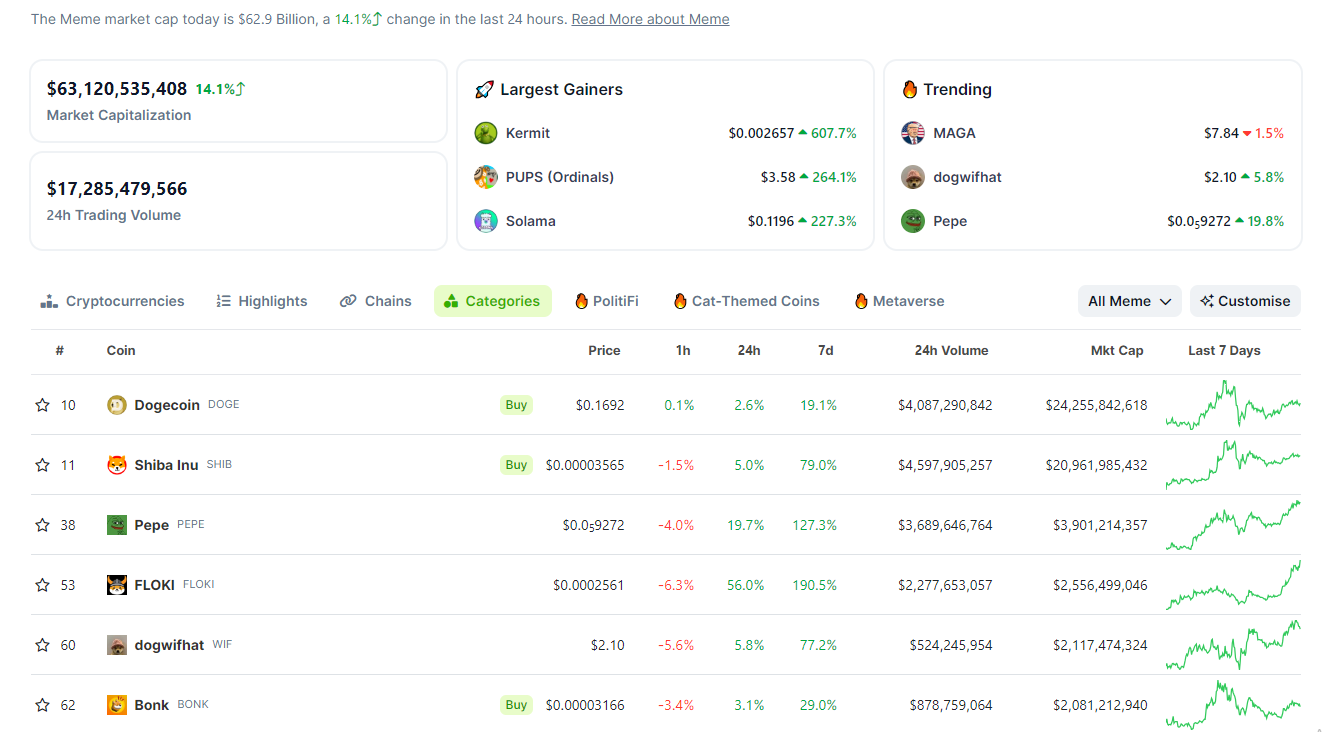This screenshot has width=1322, height=732.
Task: Click the Kermit logo in Largest Gainers
Action: (486, 133)
